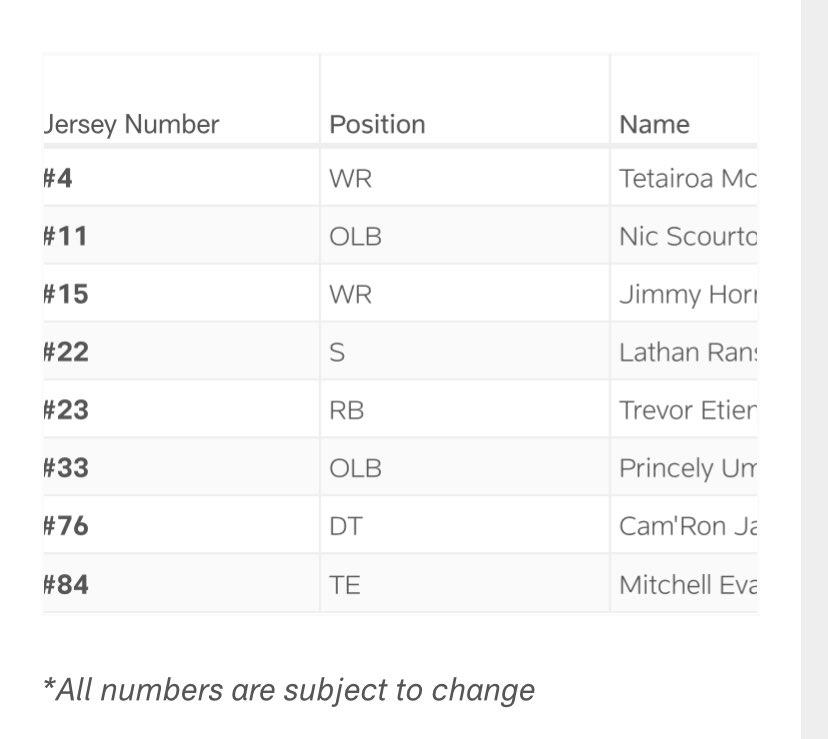
Task: Select jersey number #4 cell
Action: (x=181, y=177)
